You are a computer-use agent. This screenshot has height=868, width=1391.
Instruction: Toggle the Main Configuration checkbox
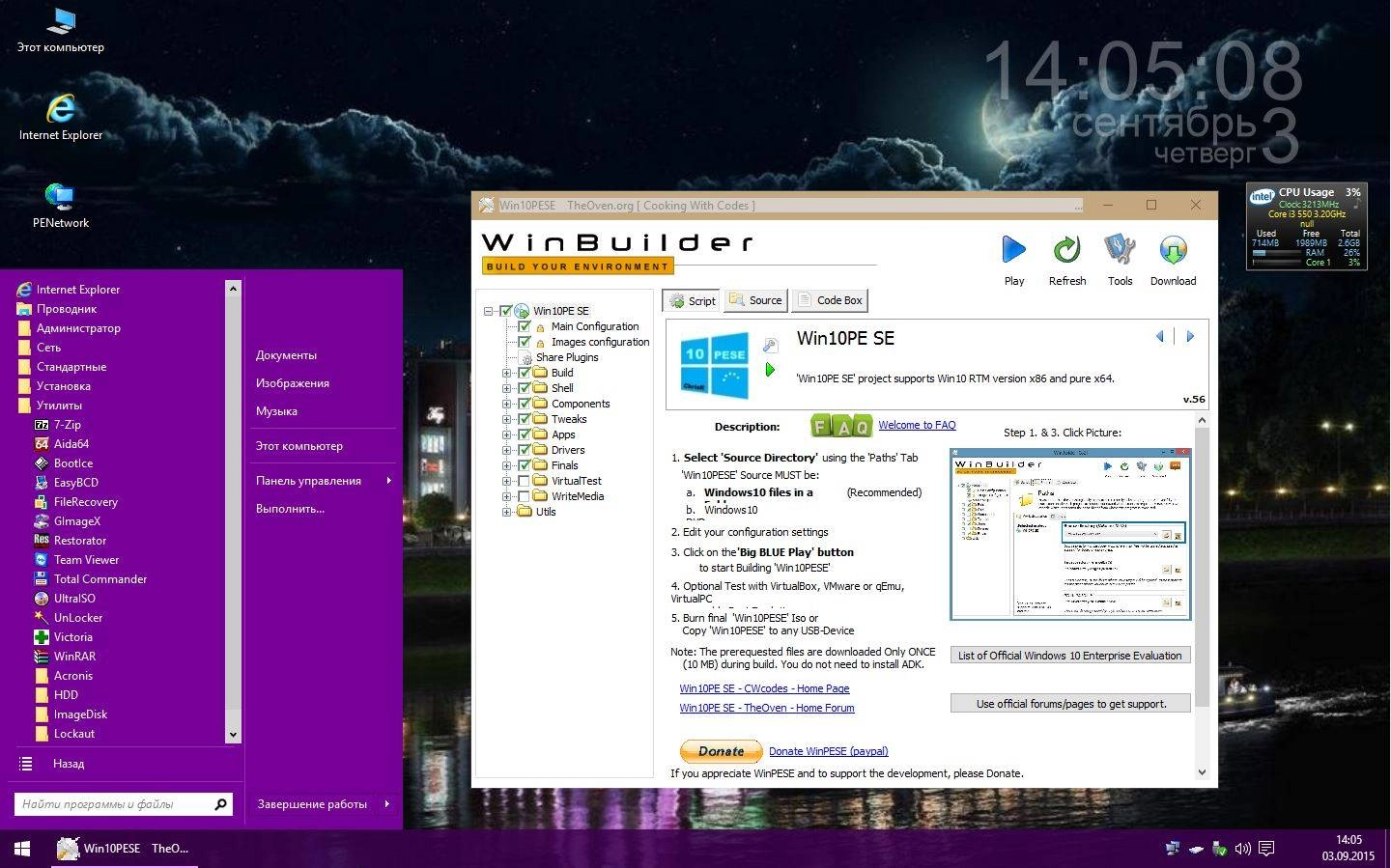coord(525,326)
